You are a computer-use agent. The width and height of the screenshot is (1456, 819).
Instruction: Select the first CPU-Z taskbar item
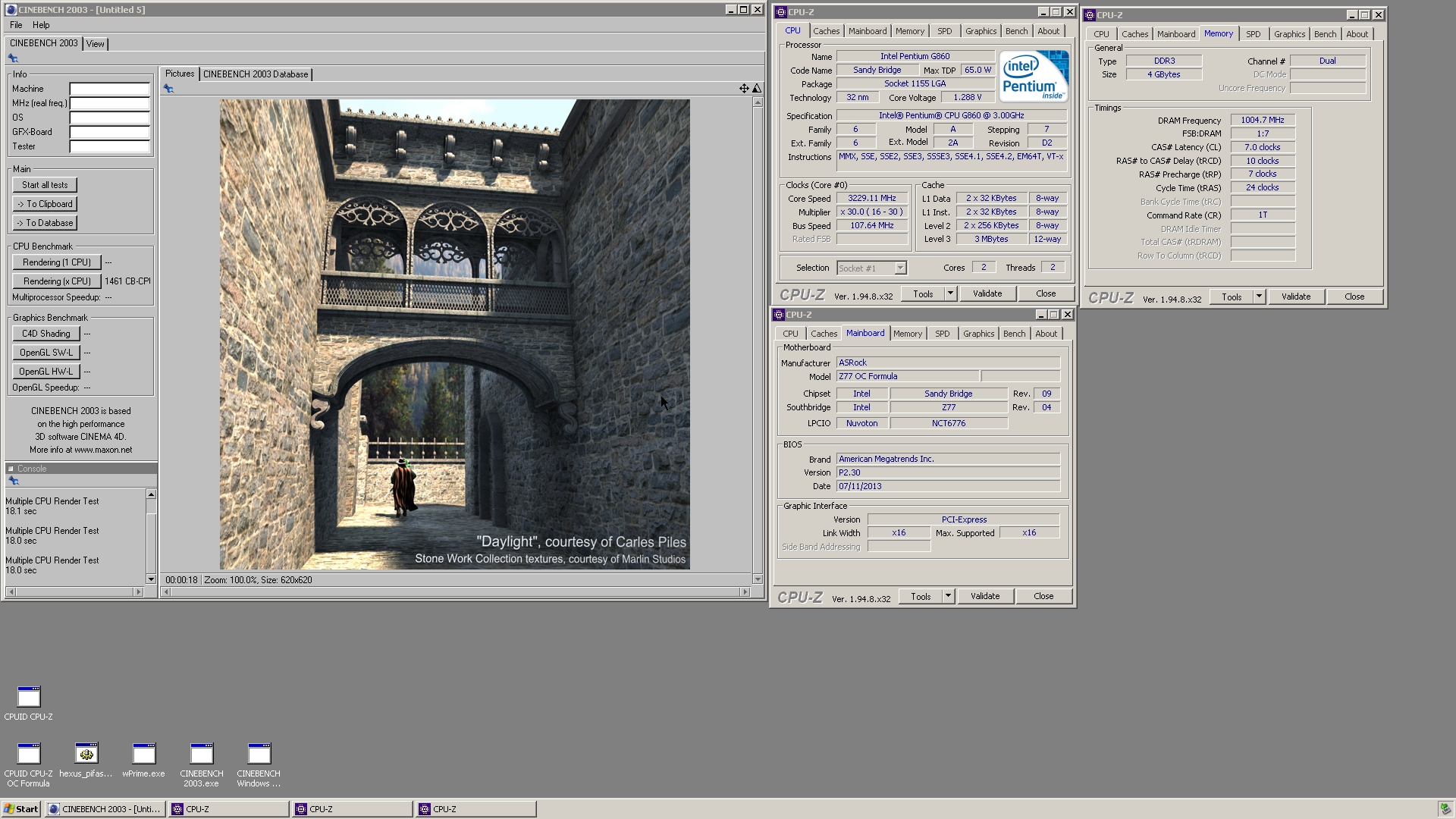point(230,809)
